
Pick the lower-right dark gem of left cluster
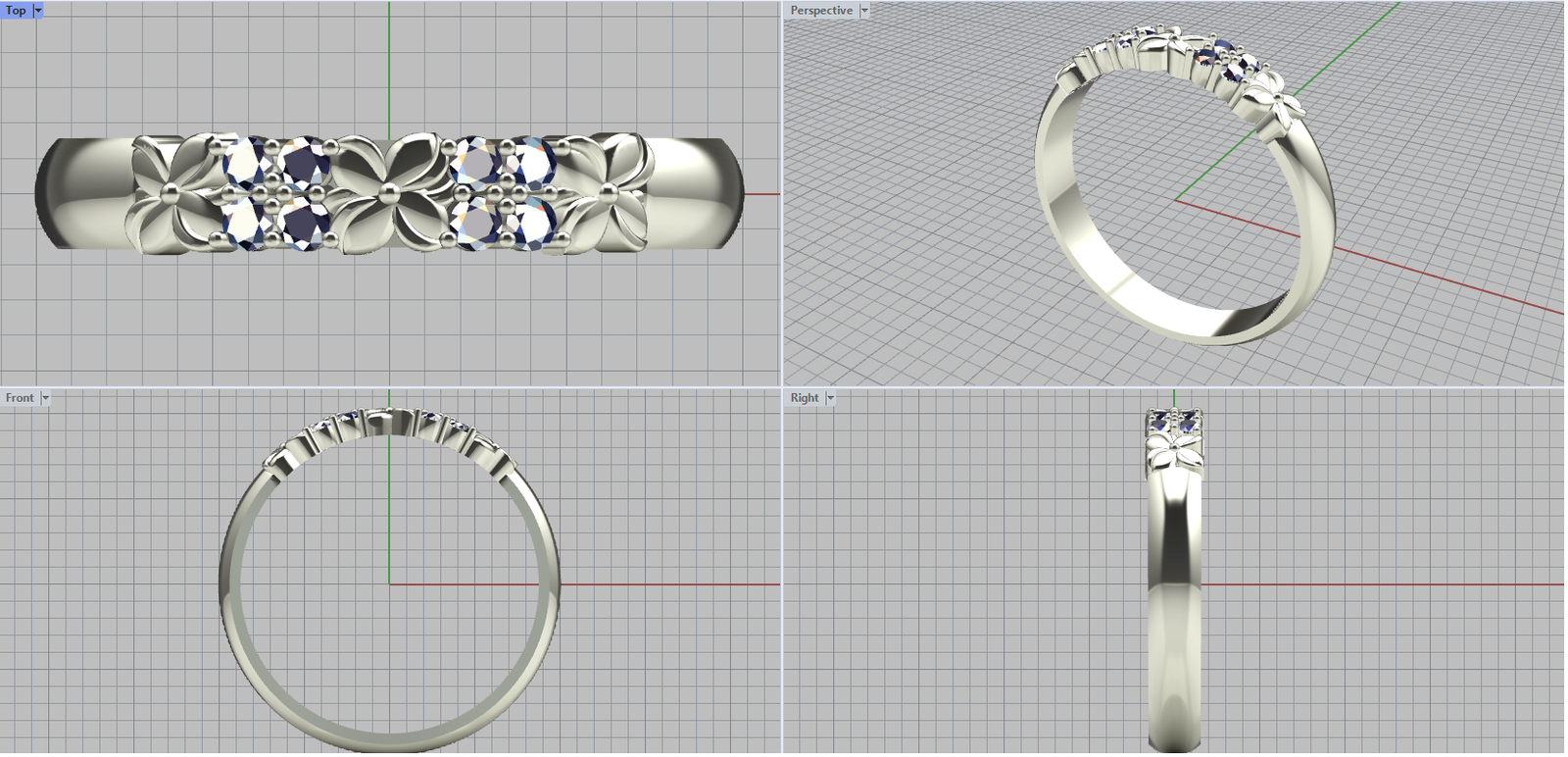(x=305, y=224)
